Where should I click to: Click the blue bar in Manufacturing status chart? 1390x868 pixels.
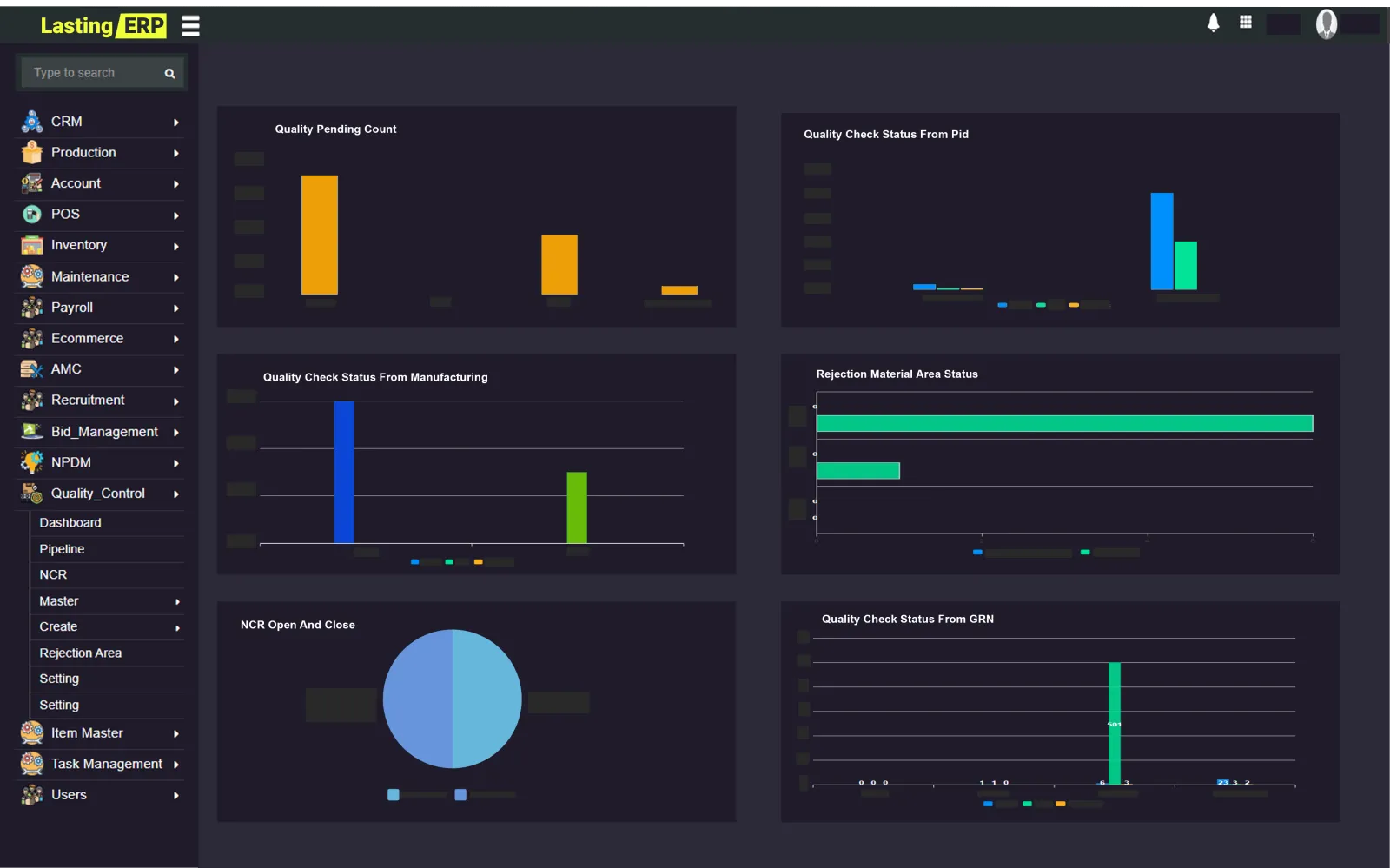[344, 472]
